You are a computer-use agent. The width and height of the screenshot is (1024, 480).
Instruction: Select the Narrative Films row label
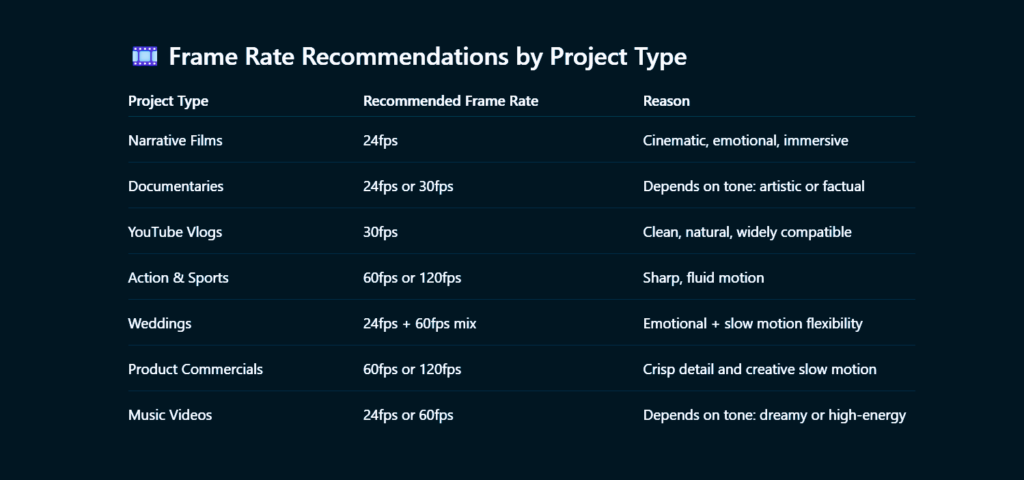click(175, 140)
